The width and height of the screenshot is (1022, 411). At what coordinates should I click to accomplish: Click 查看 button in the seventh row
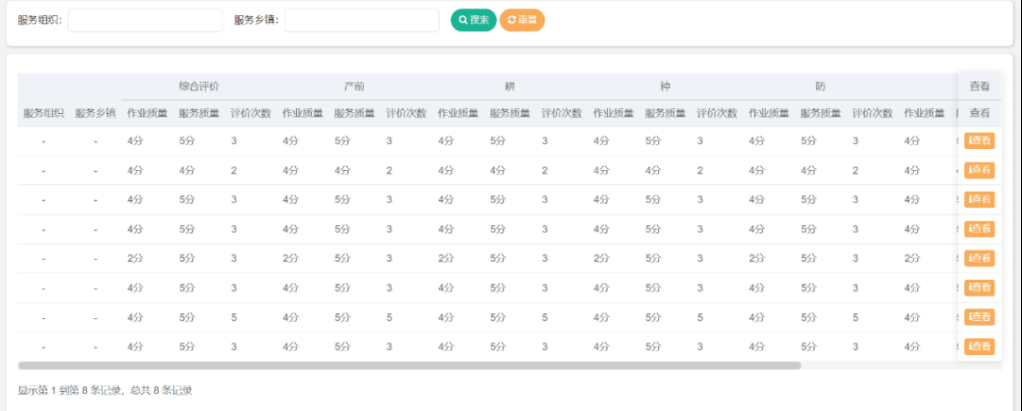click(x=979, y=317)
